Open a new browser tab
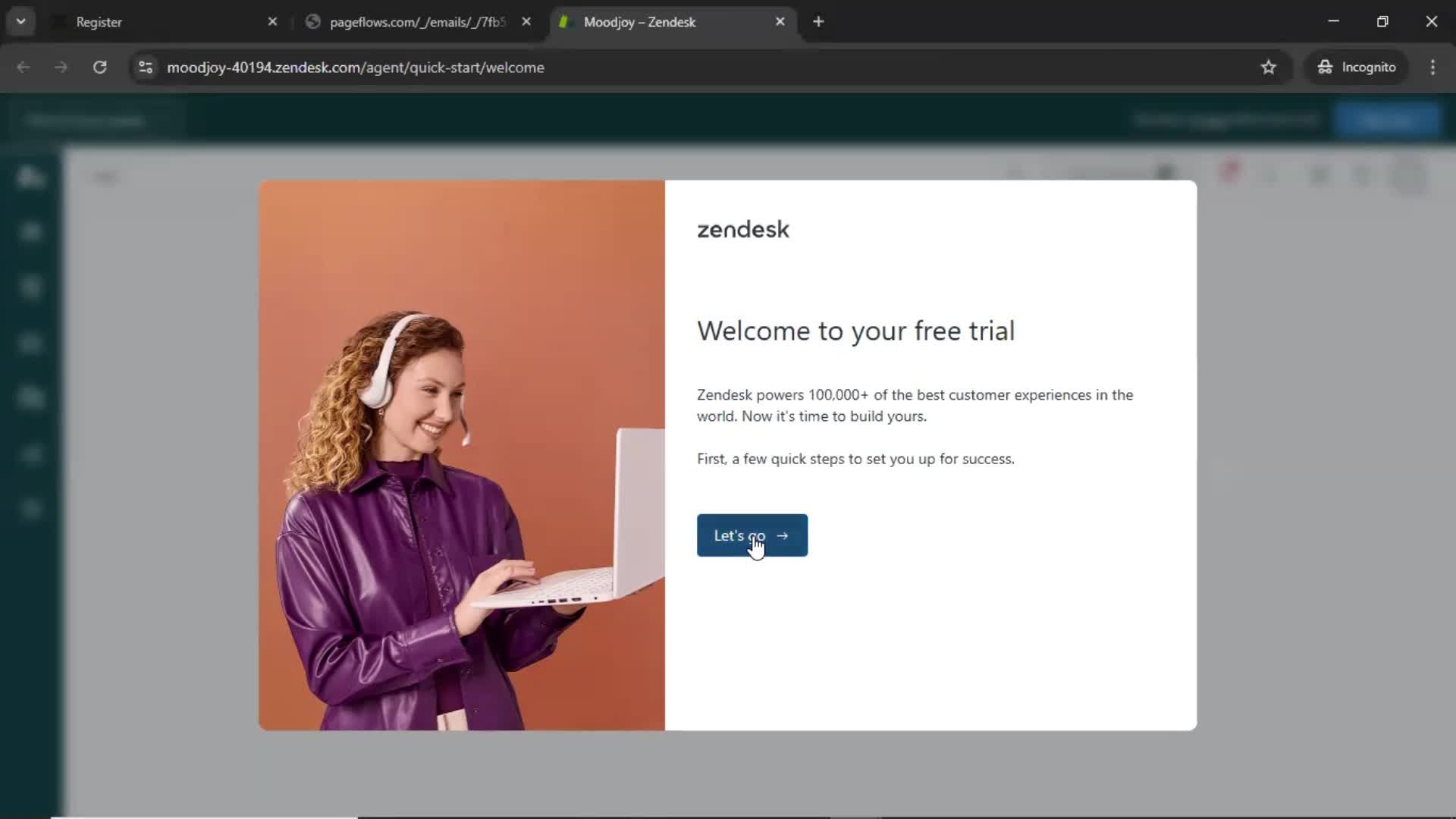Screen dimensions: 1456x819 [x=818, y=22]
